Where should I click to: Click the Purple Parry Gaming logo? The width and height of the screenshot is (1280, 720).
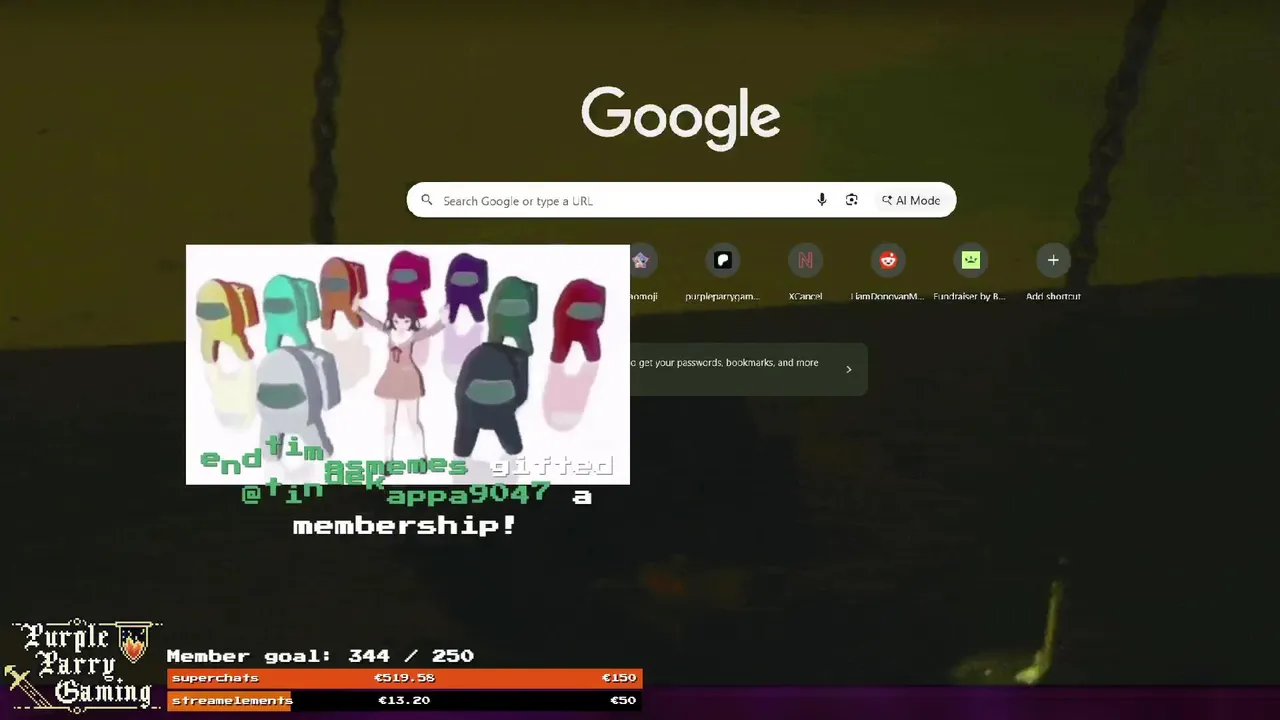(x=82, y=665)
